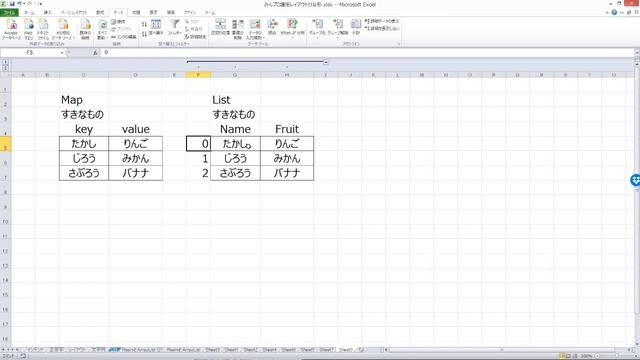Viewport: 640px width, 360px height.
Task: Click Save in the Quick Access Toolbar
Action: click(x=12, y=4)
